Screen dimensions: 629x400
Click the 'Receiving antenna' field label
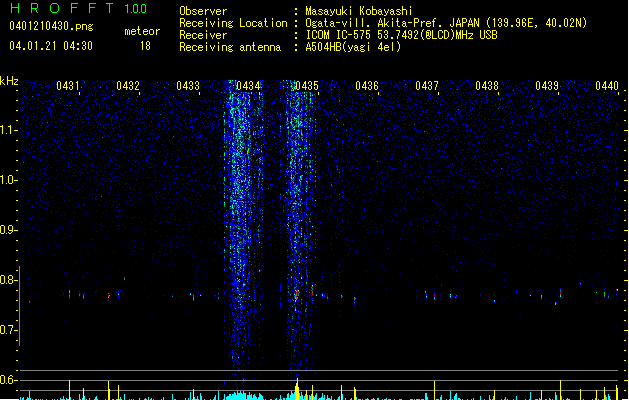click(230, 47)
